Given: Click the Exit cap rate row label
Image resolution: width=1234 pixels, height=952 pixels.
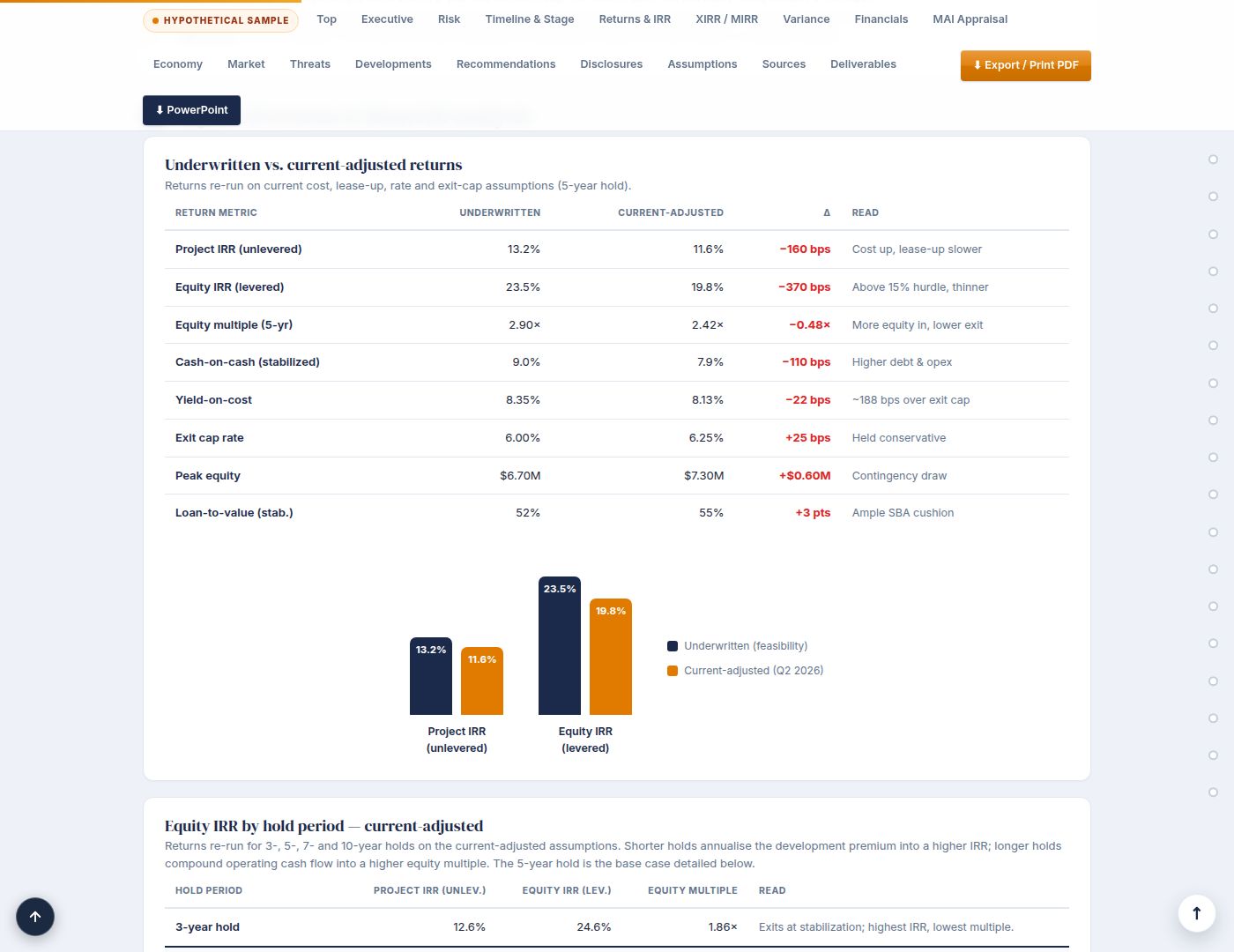Looking at the screenshot, I should click(x=209, y=438).
